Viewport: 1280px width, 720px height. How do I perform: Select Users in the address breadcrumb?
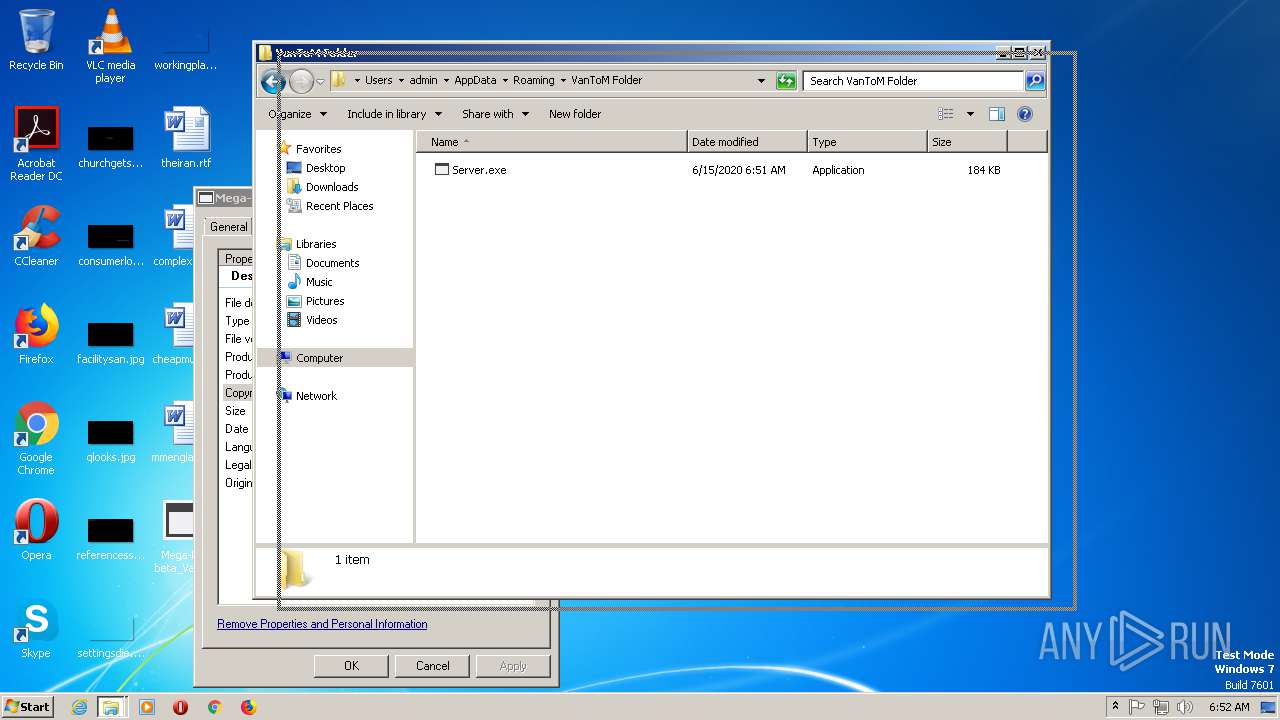tap(379, 80)
